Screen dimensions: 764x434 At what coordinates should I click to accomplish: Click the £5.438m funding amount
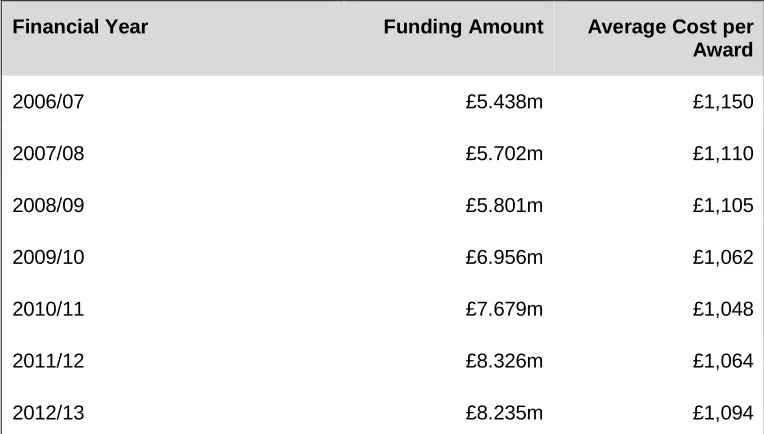point(504,102)
